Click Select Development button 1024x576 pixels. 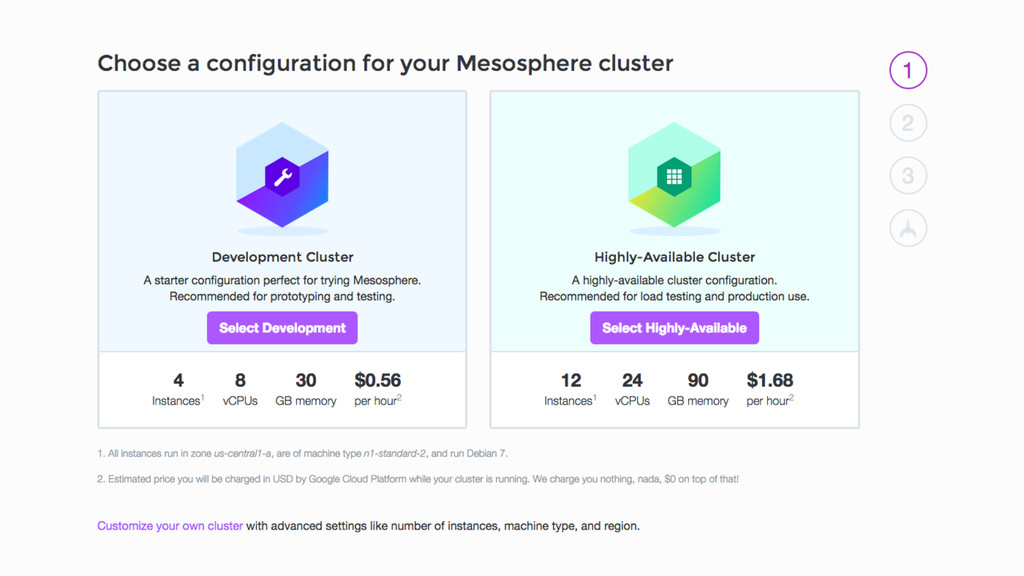coord(282,328)
